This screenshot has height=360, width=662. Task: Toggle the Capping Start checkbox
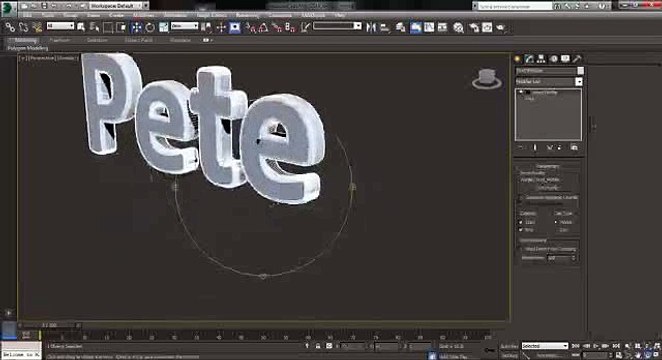click(521, 222)
